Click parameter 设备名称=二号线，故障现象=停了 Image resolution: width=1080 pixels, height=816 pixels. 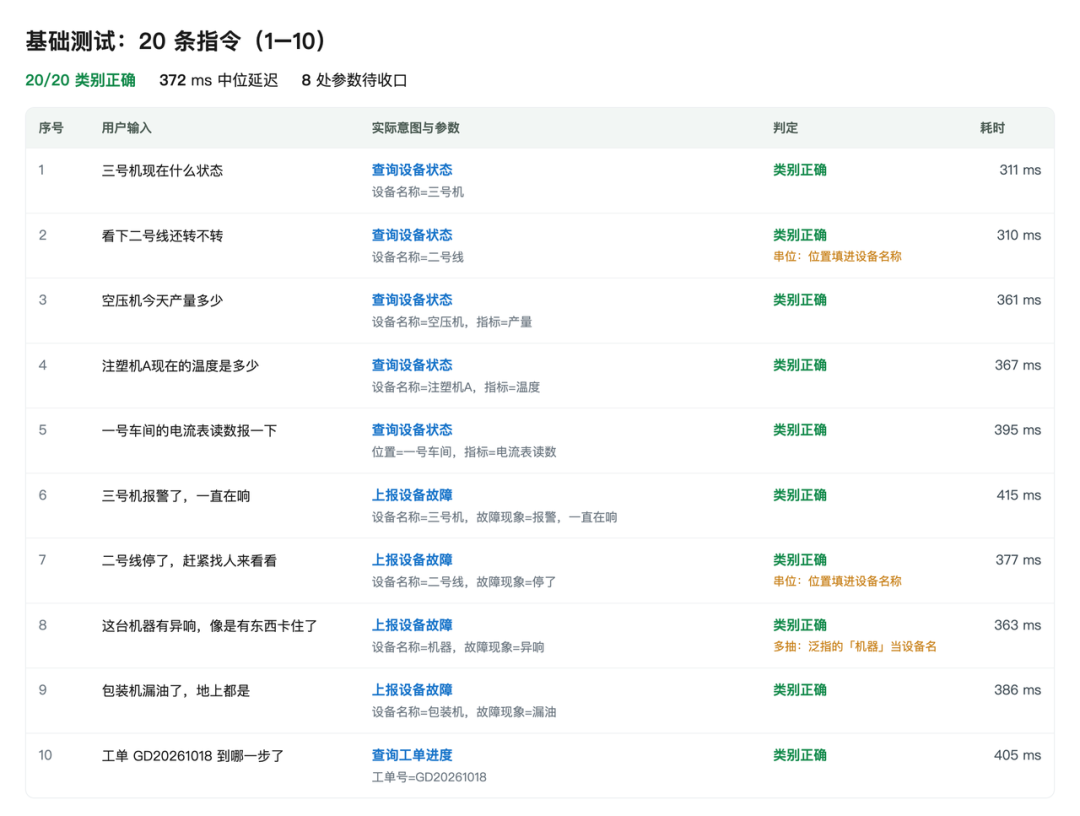pos(464,583)
